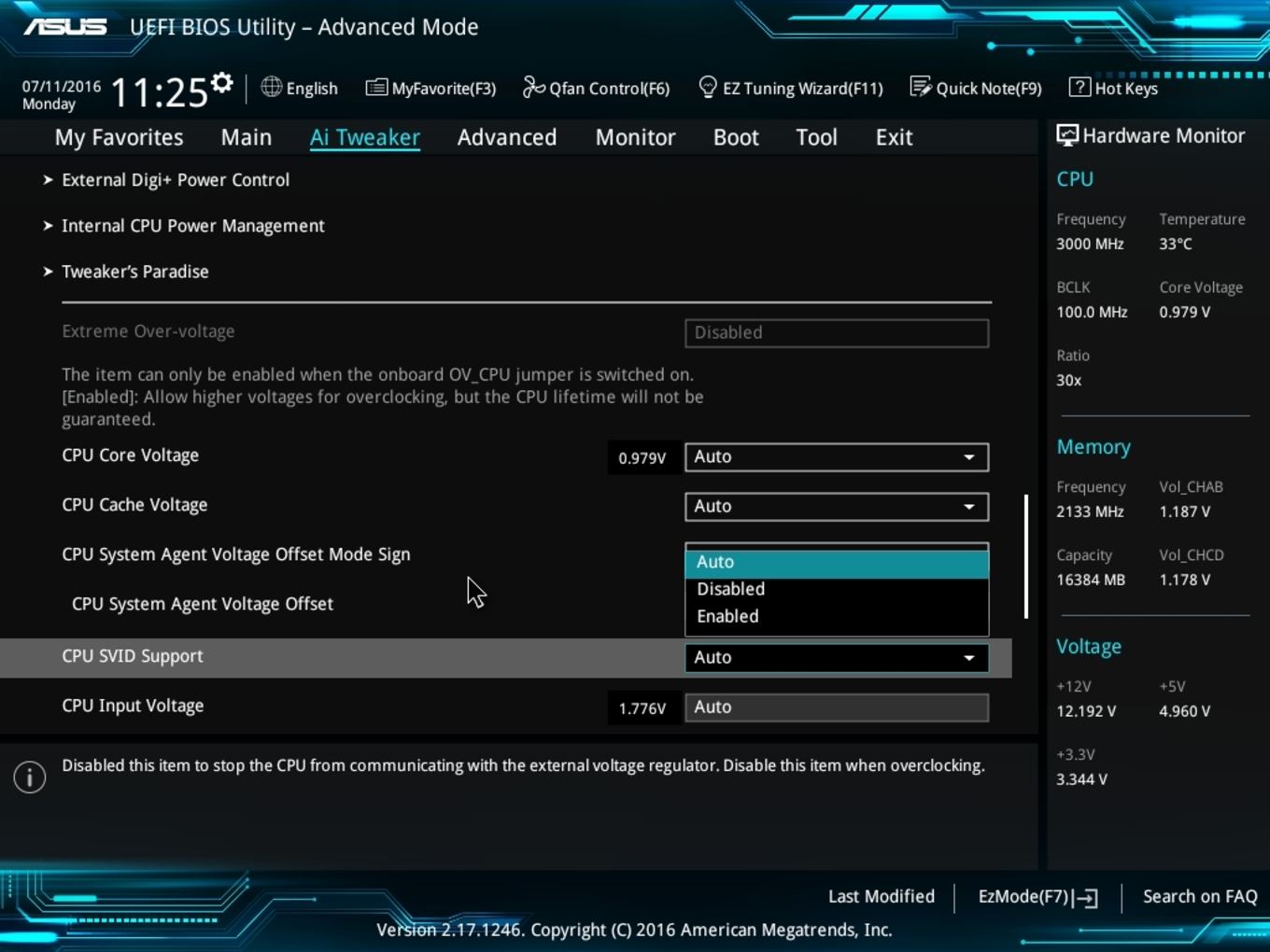Choose Disabled in the dropdown list
This screenshot has width=1270, height=952.
pyautogui.click(x=837, y=589)
